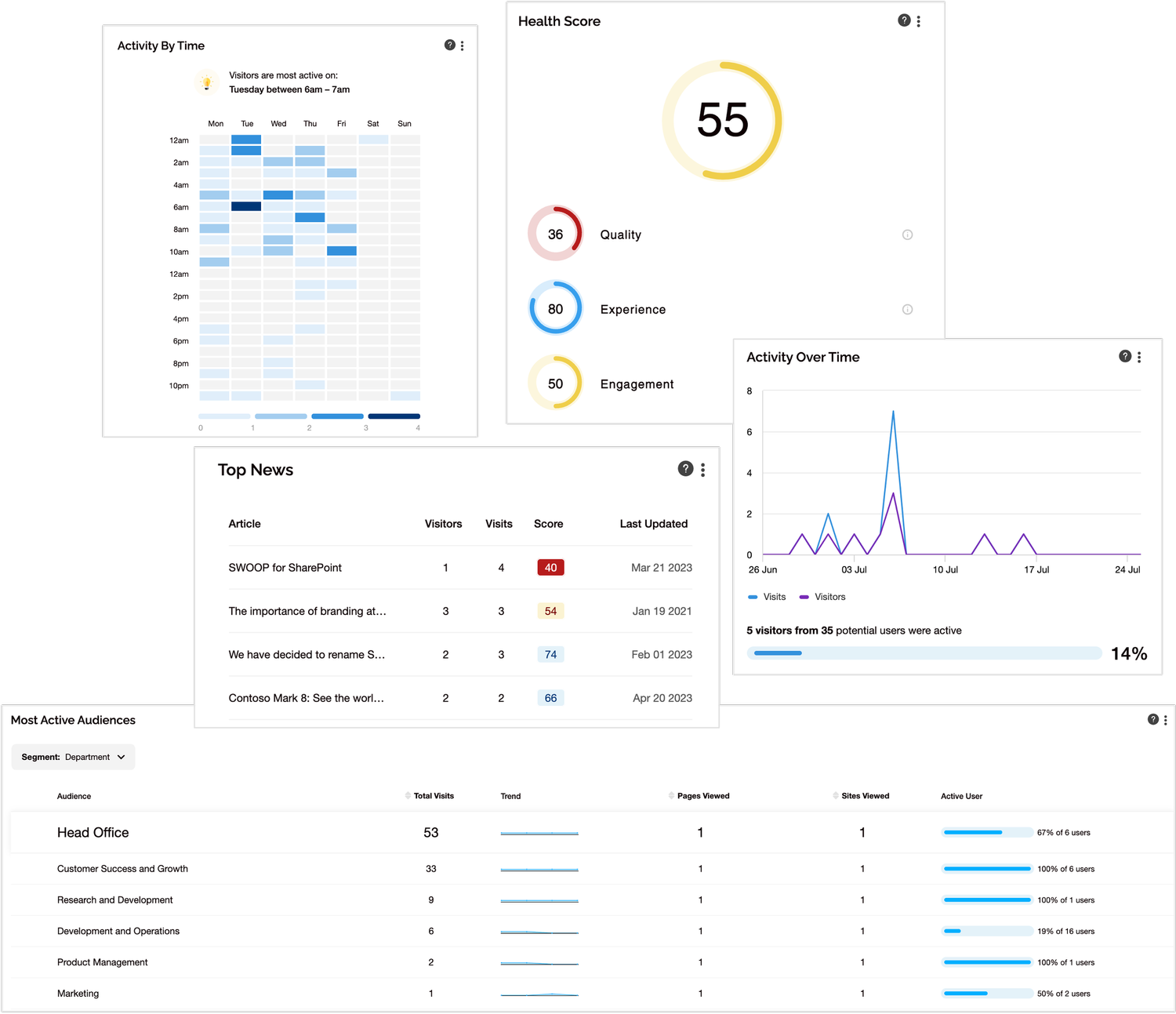Open help icon on Most Active Audiences widget
This screenshot has height=1014, width=1176.
tap(1152, 718)
